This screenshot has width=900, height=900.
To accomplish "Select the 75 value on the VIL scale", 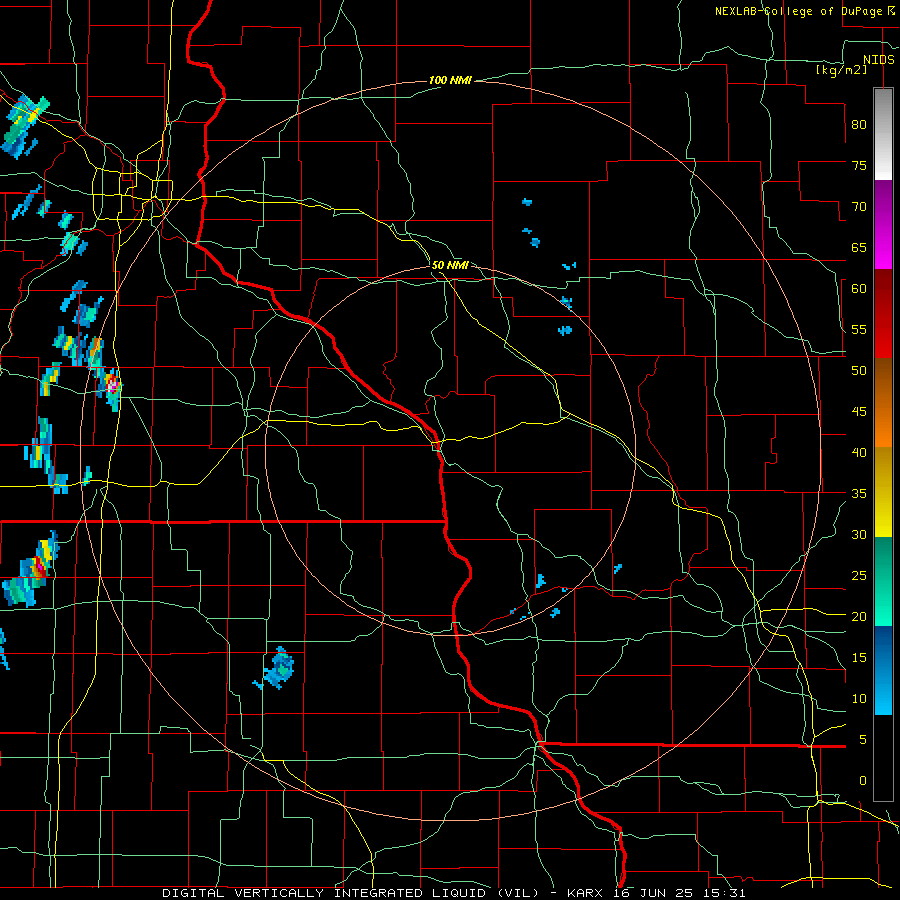I will point(859,165).
